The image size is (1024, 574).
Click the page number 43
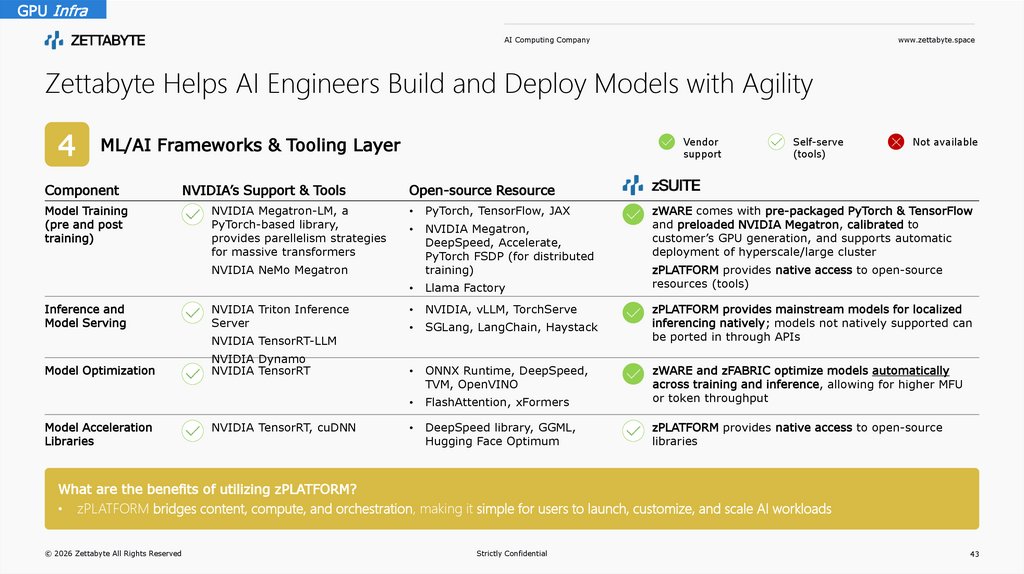pos(974,554)
